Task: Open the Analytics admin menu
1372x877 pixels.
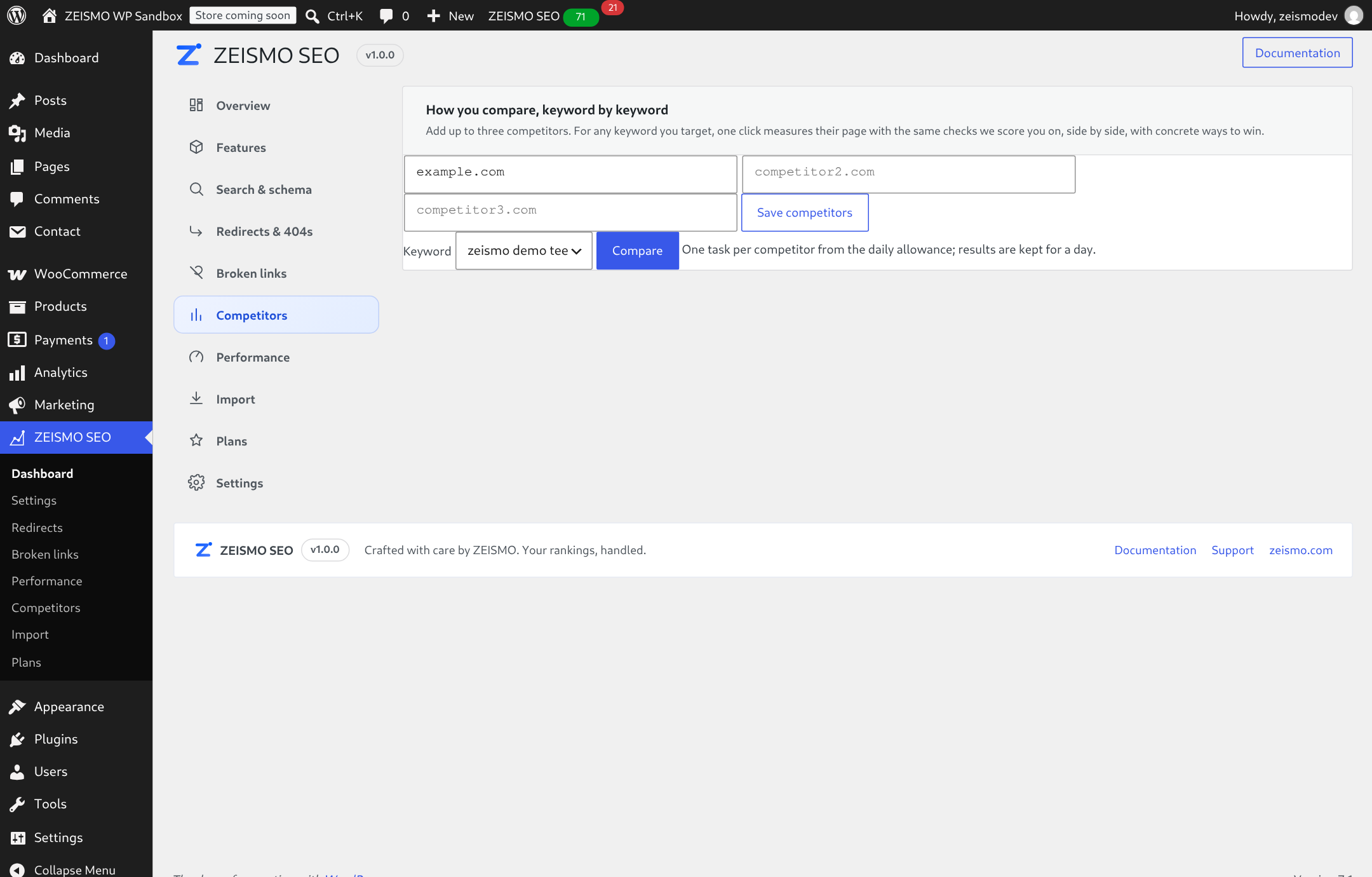Action: coord(76,372)
